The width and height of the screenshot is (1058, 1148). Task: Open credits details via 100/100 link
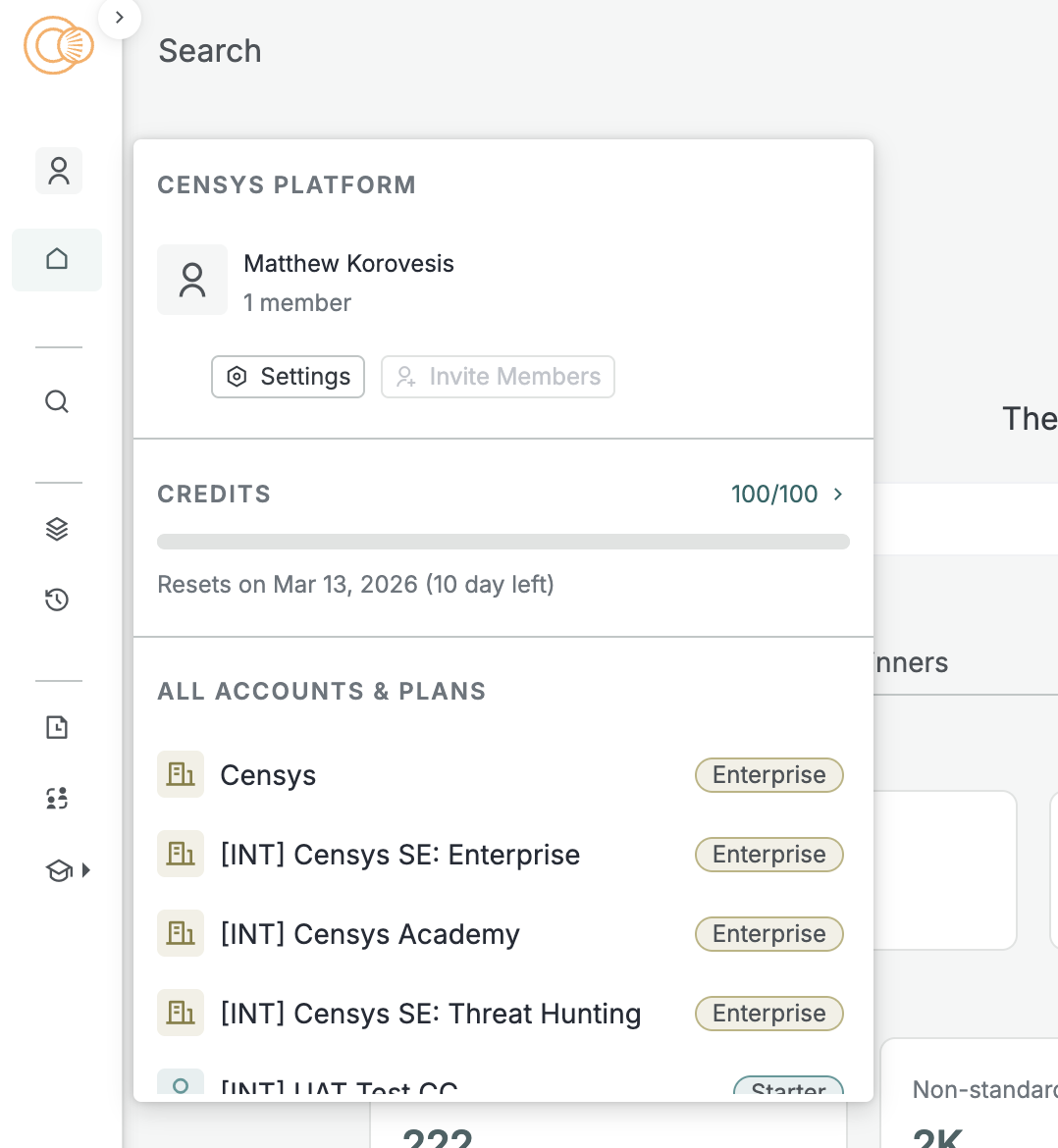774,495
